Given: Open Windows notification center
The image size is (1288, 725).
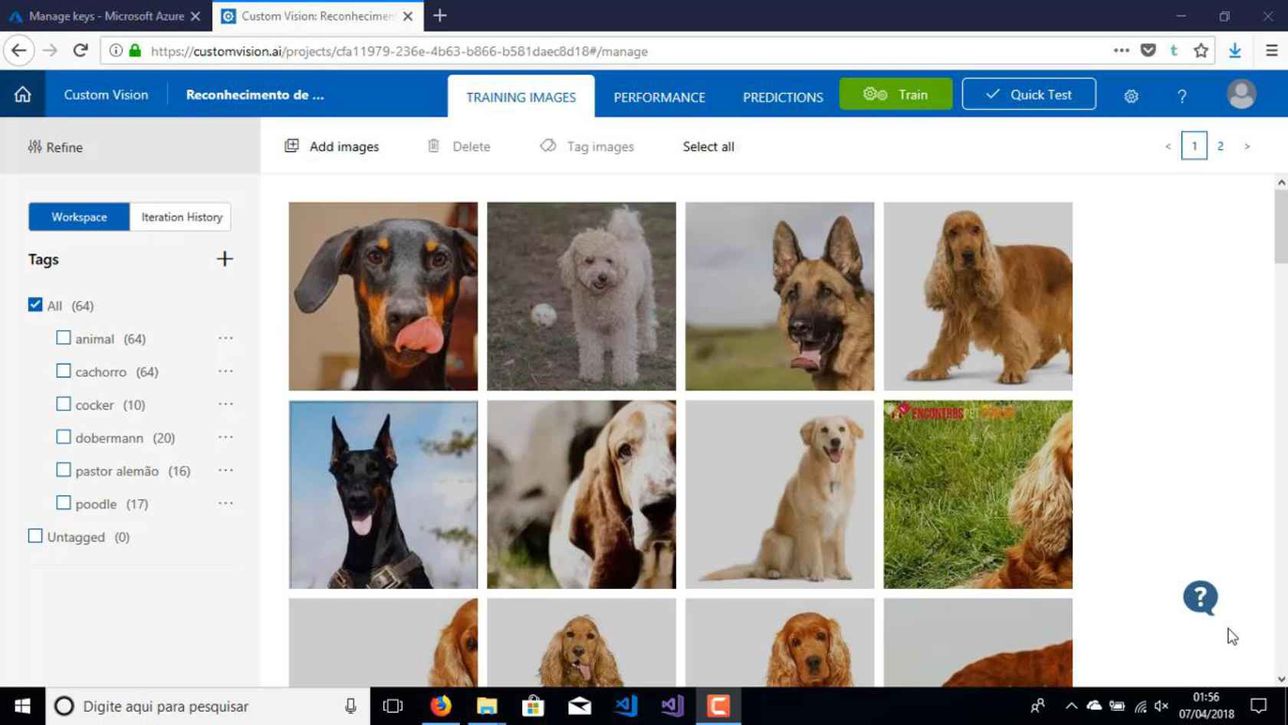Looking at the screenshot, I should tap(1260, 706).
